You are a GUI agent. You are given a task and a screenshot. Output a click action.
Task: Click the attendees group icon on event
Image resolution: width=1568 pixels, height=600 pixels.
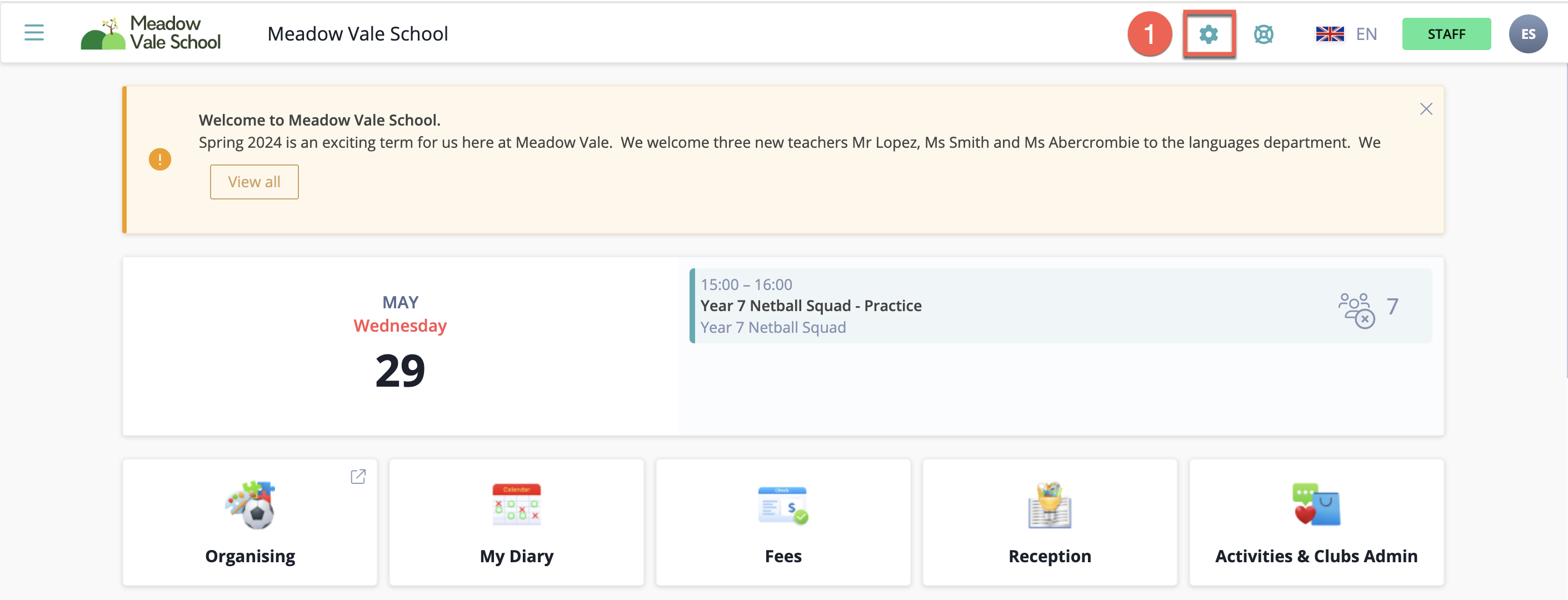[1356, 310]
